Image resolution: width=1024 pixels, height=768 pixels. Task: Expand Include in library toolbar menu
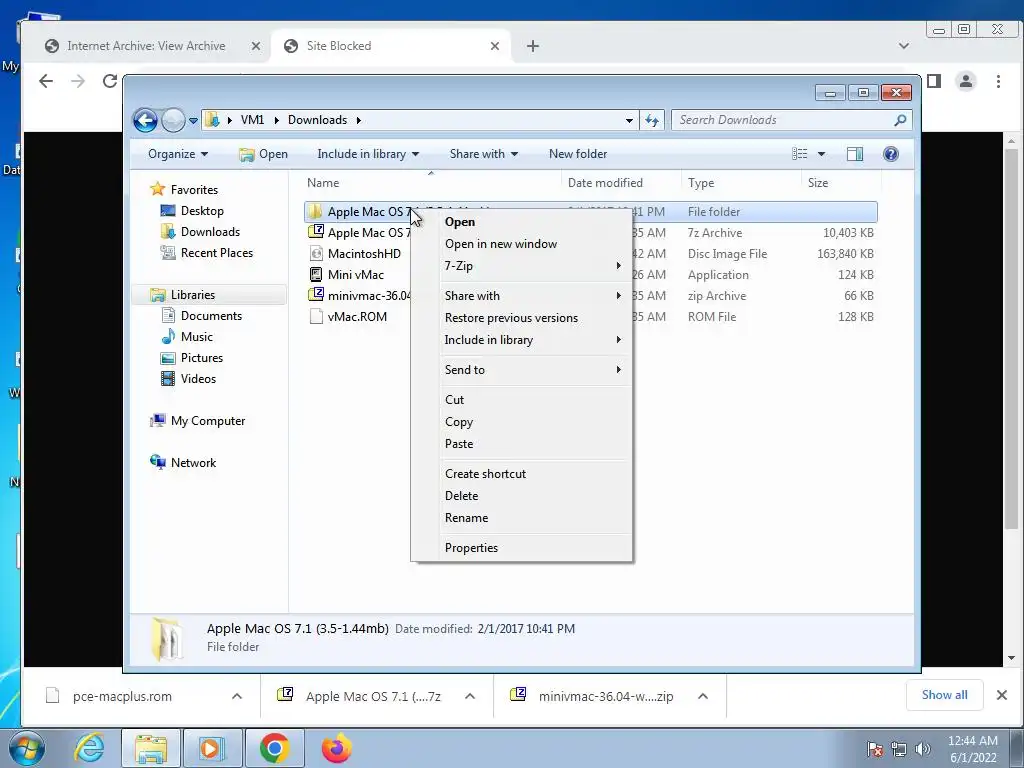(x=368, y=154)
